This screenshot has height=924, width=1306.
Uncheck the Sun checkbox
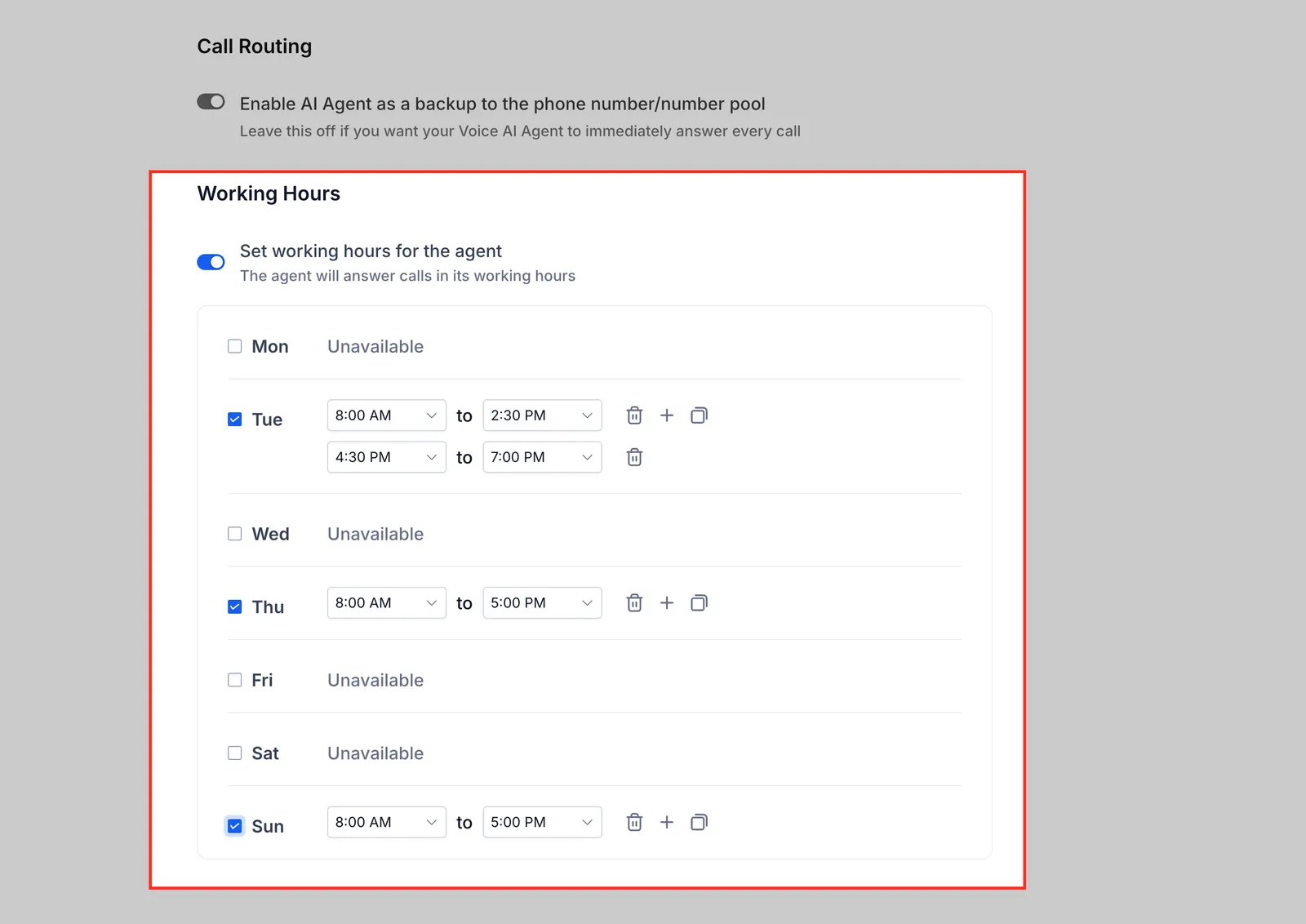coord(235,826)
